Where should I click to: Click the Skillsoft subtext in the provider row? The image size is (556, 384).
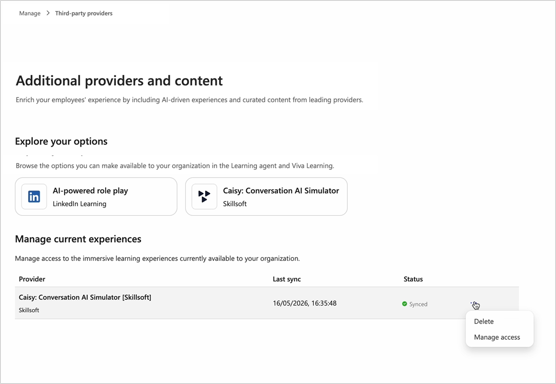pos(29,310)
